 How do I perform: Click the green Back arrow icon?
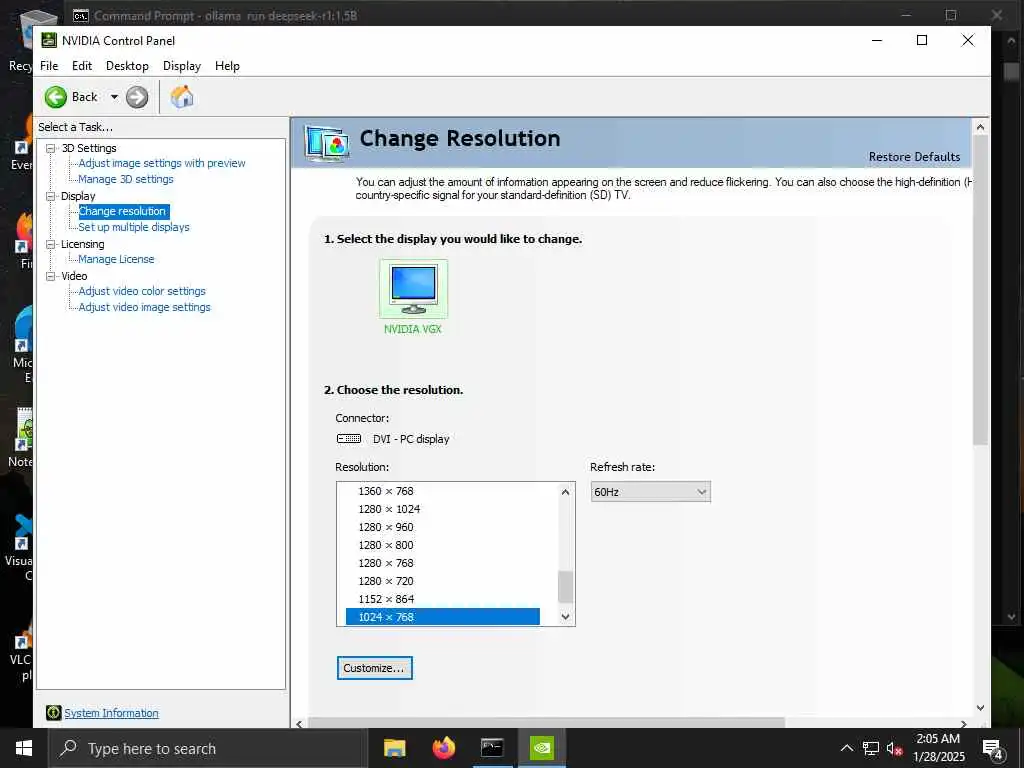(x=56, y=97)
